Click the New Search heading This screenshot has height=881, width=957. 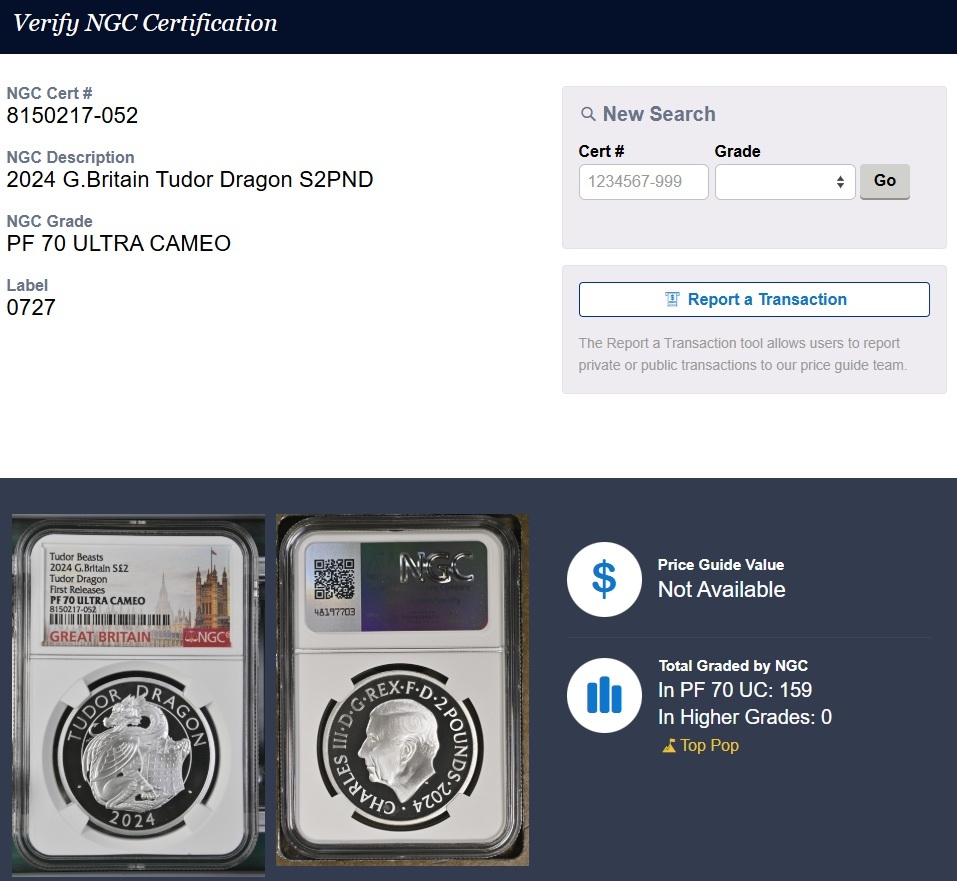tap(659, 114)
